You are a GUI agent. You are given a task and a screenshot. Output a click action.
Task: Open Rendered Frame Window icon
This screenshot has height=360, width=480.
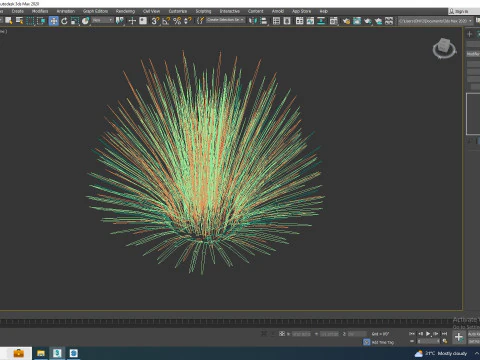coord(357,21)
